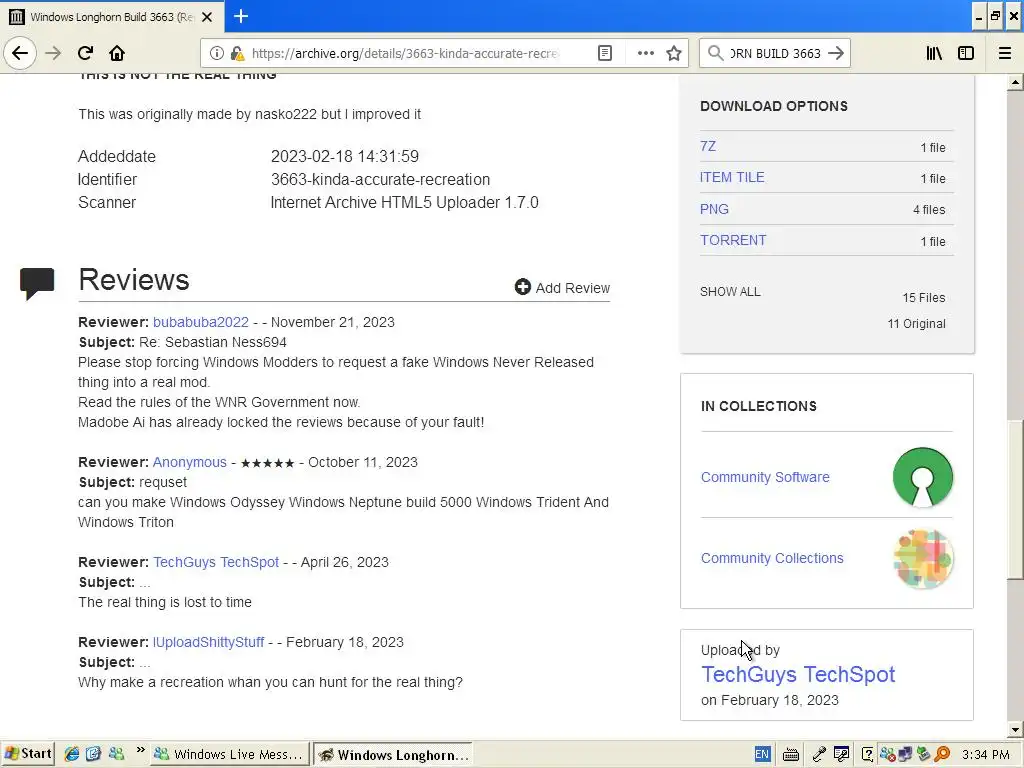Click the scrollbar up arrow
The height and width of the screenshot is (768, 1024).
[1015, 82]
